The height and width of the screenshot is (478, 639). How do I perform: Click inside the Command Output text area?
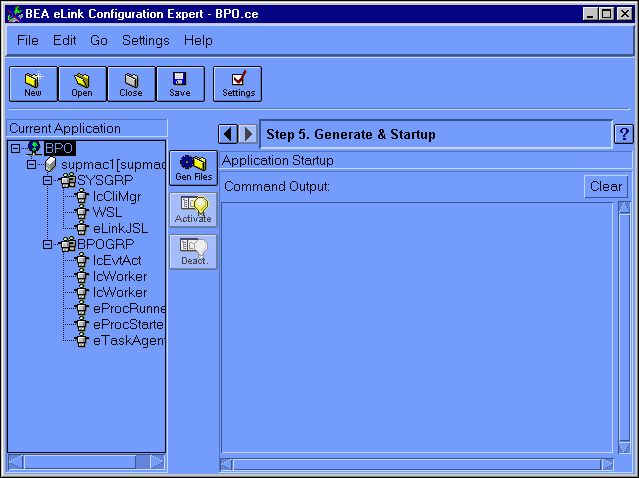coord(417,327)
